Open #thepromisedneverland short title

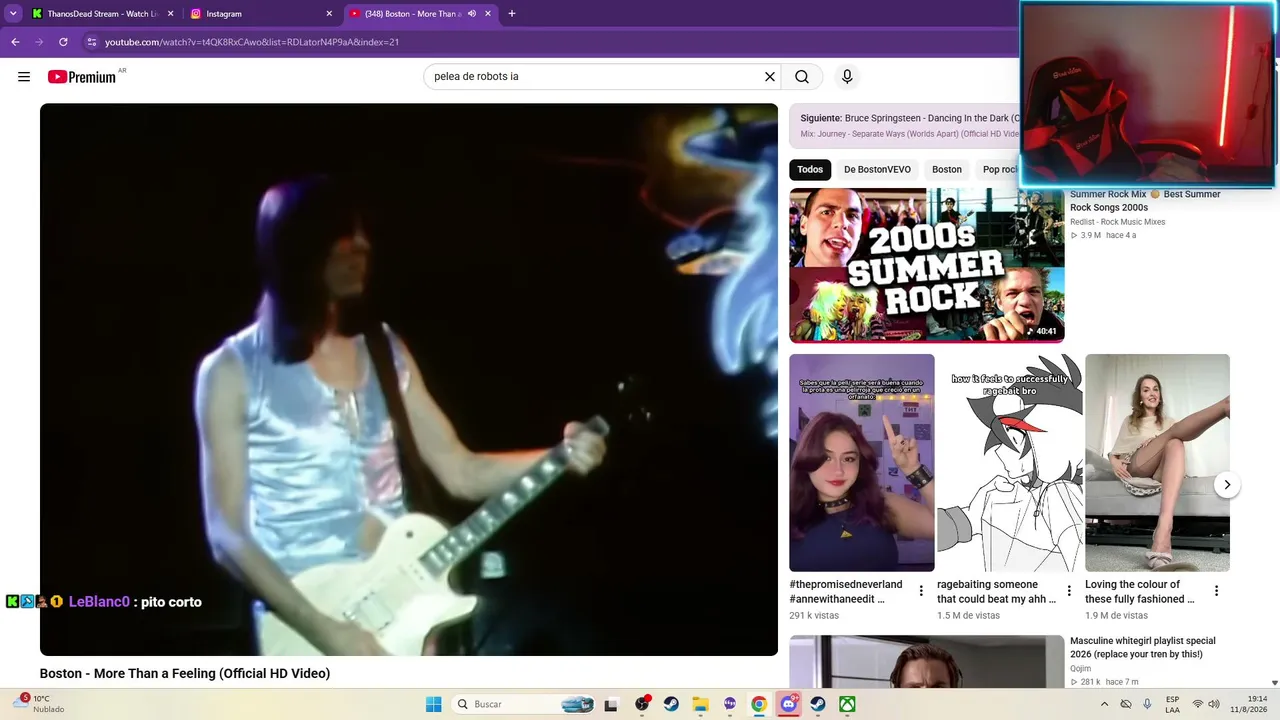coord(846,592)
